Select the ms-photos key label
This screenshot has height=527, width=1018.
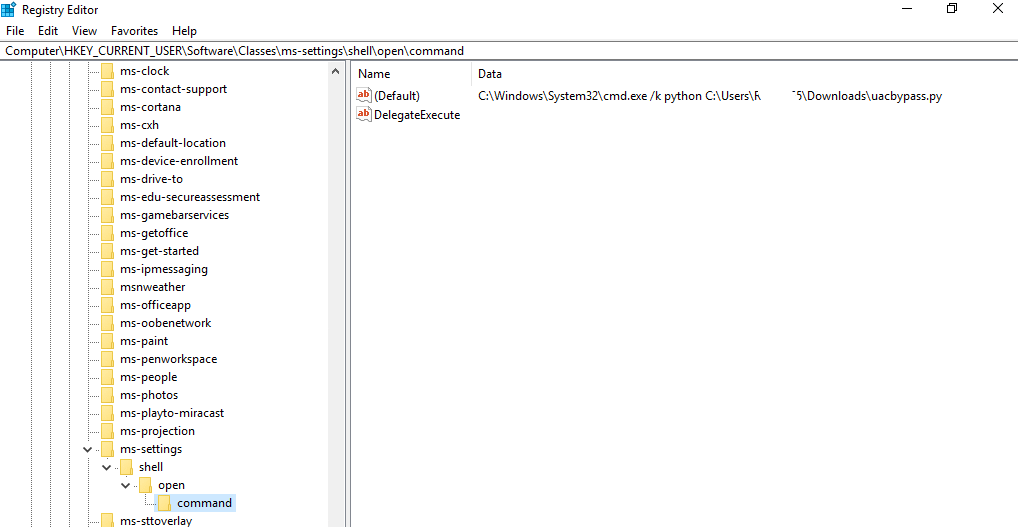click(x=149, y=395)
